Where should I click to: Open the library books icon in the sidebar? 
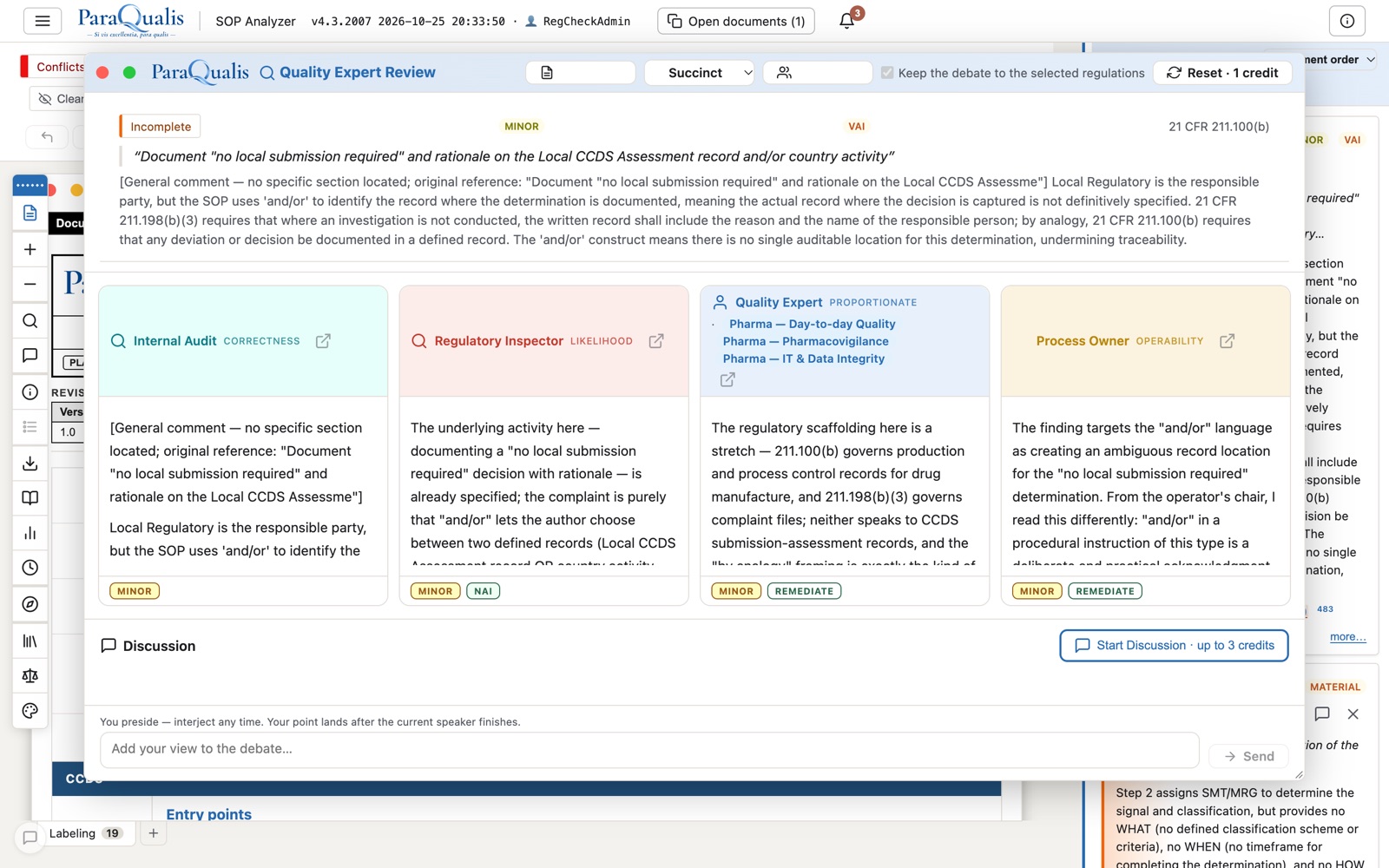point(30,641)
